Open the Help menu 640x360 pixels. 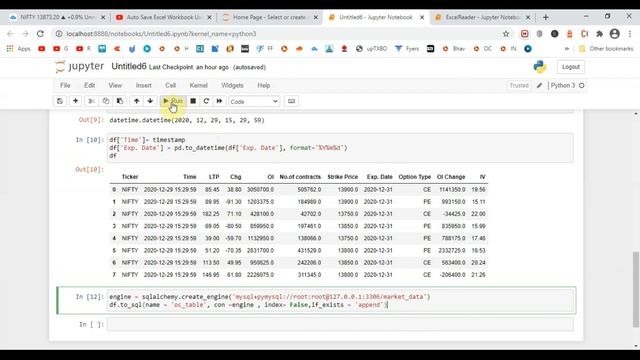[264, 85]
